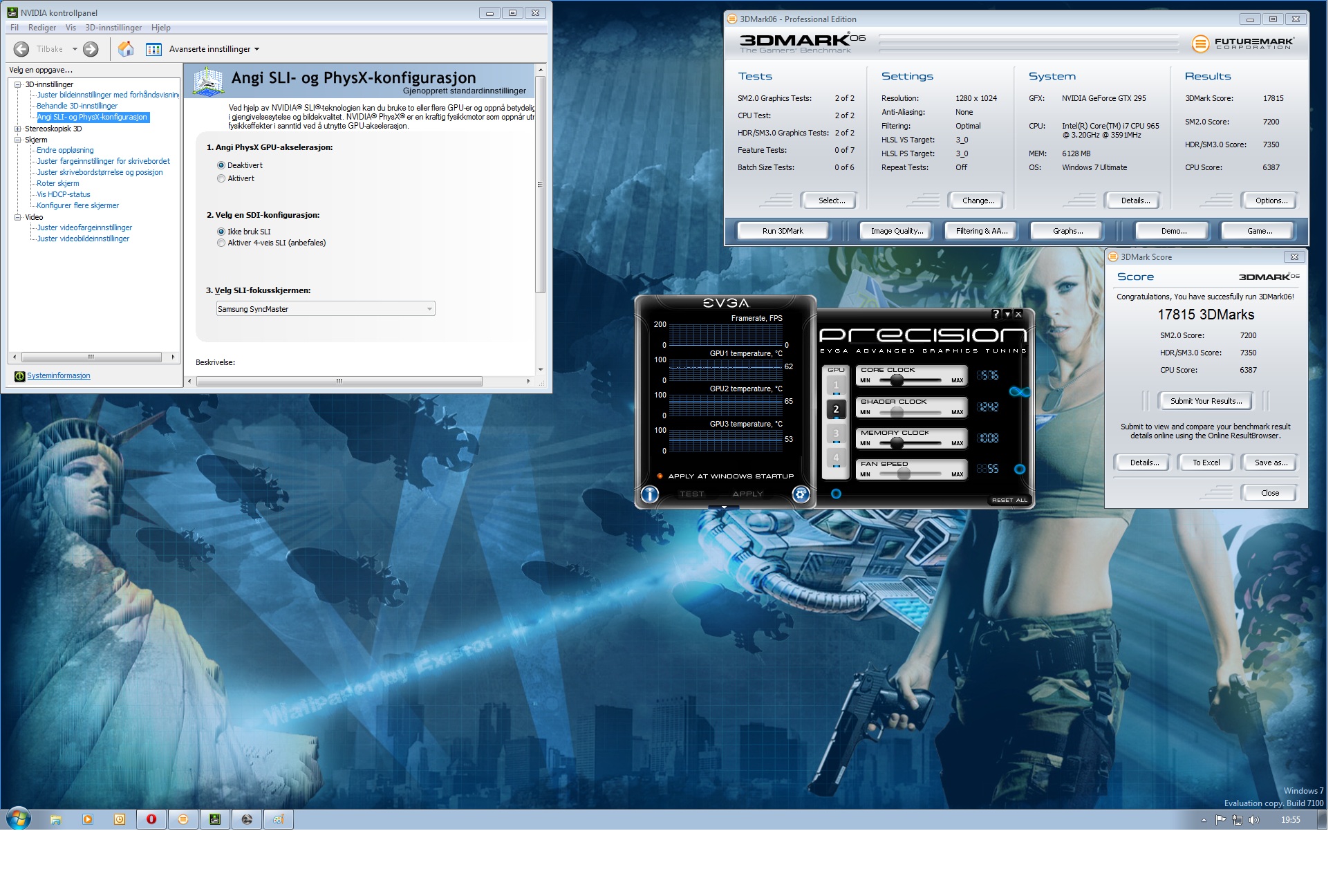Click the help question mark in Precision
The height and width of the screenshot is (896, 1344).
(x=996, y=314)
